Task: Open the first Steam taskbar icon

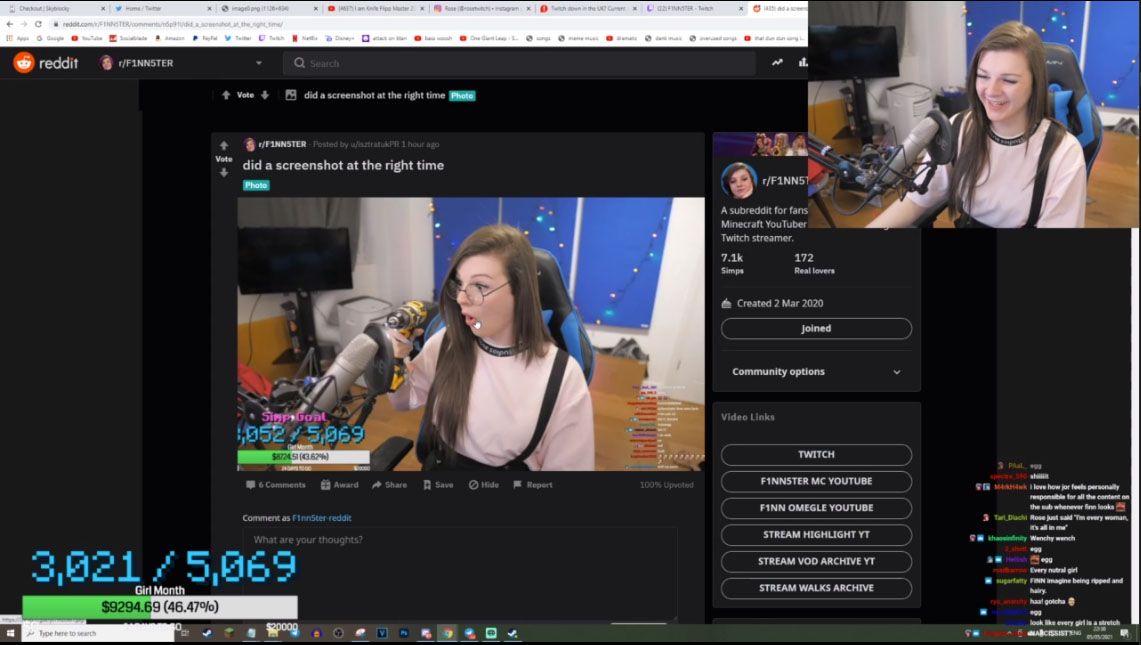Action: [207, 633]
